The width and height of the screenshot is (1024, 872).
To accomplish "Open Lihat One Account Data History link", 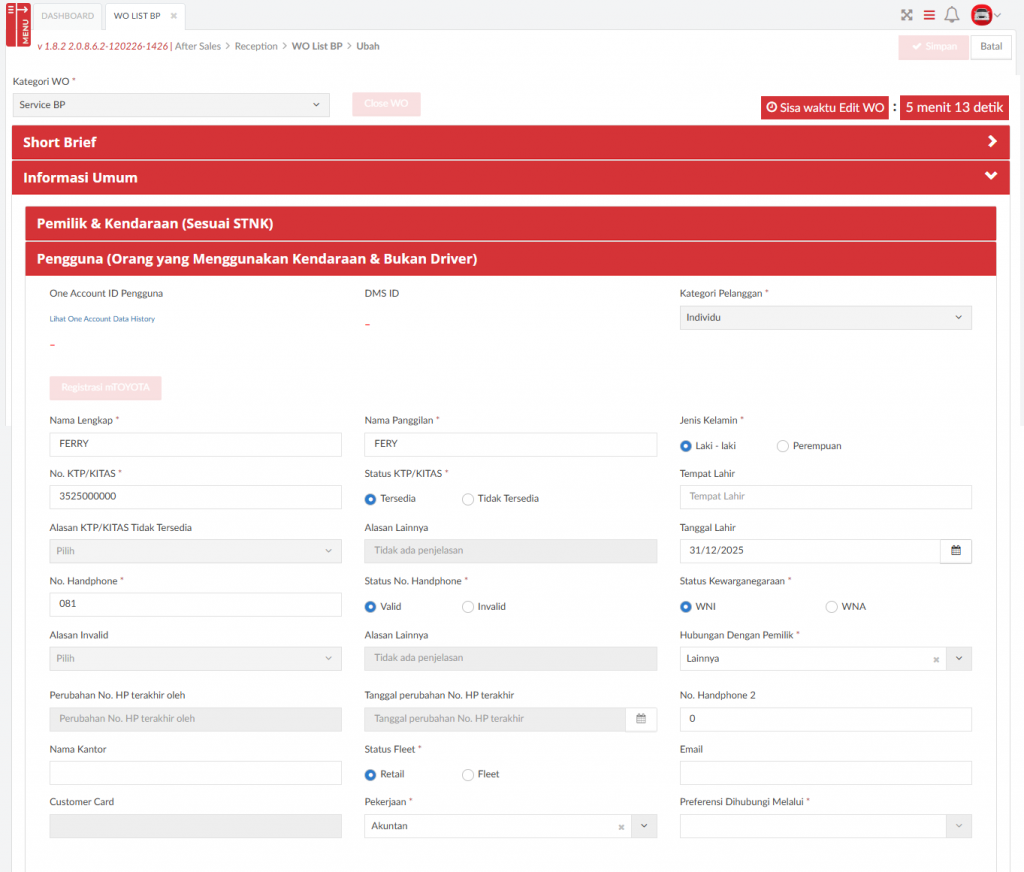I will coord(102,319).
